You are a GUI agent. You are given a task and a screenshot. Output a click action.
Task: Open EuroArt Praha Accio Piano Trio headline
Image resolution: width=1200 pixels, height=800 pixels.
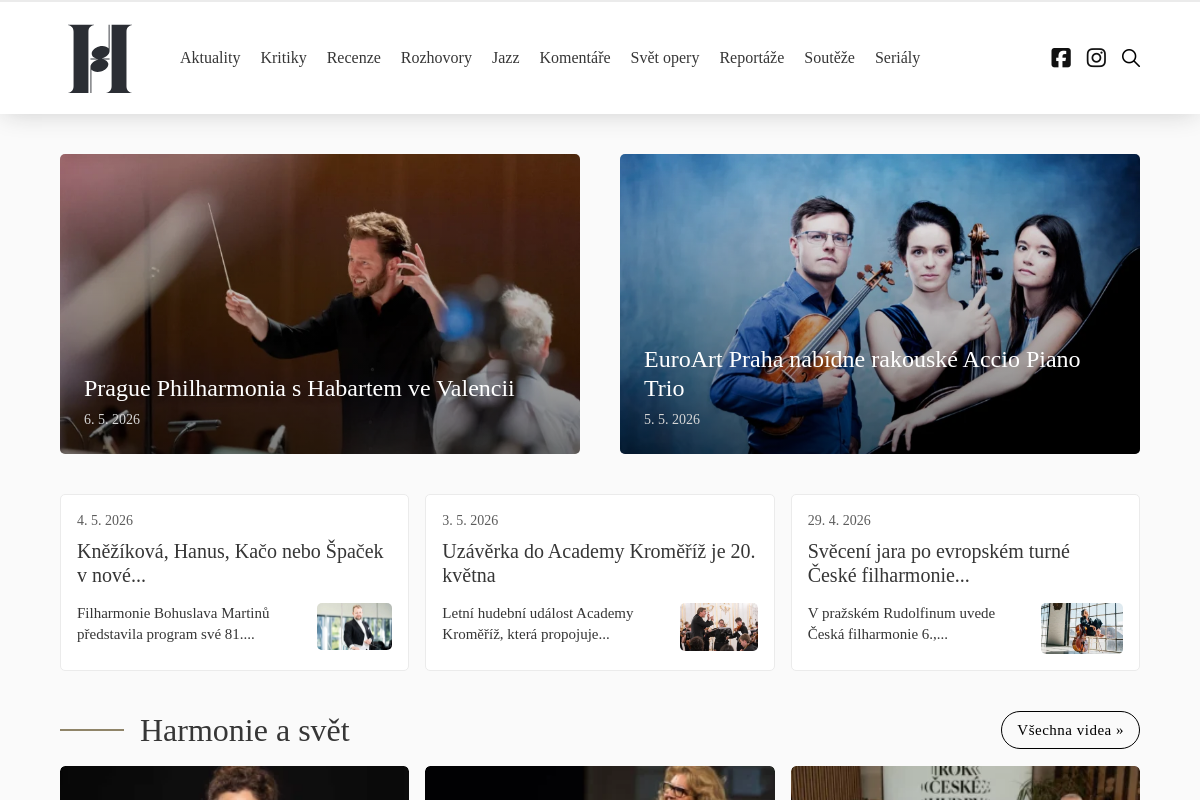[x=862, y=374]
